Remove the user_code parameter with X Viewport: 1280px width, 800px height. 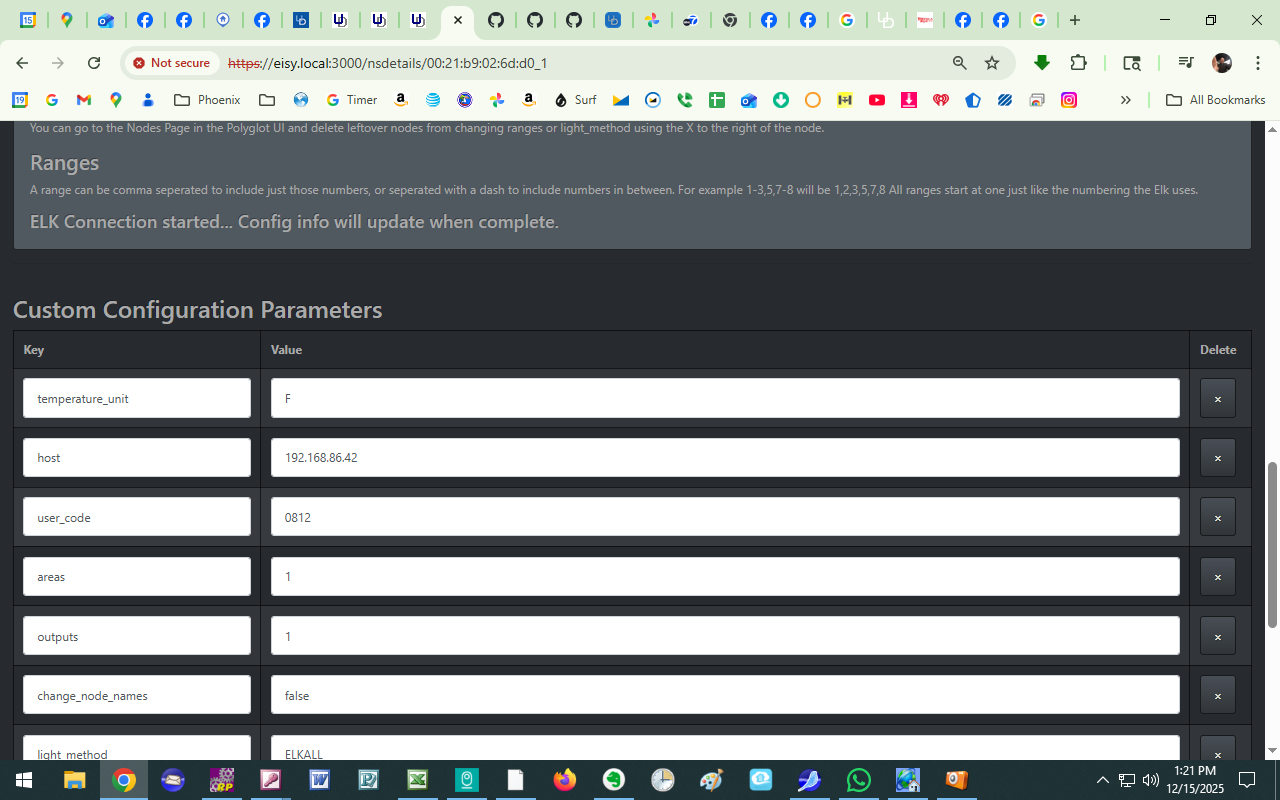pos(1217,518)
